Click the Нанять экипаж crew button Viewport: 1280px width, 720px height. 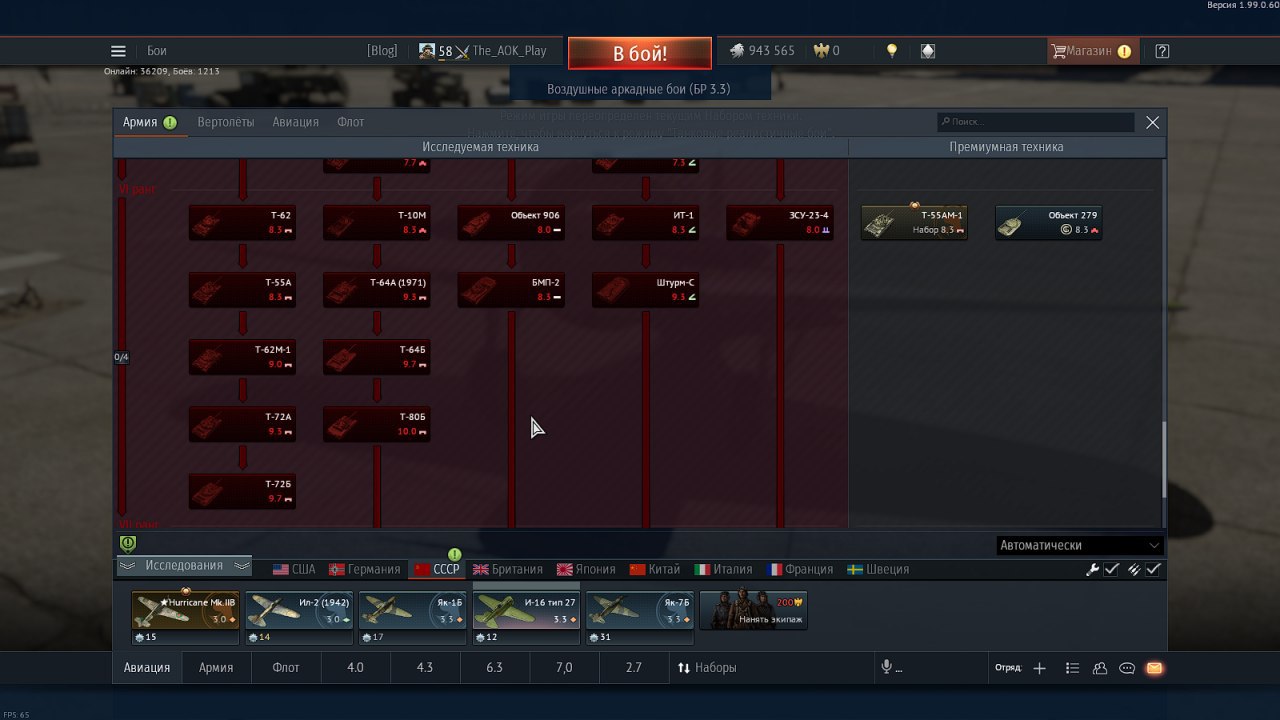pos(754,610)
